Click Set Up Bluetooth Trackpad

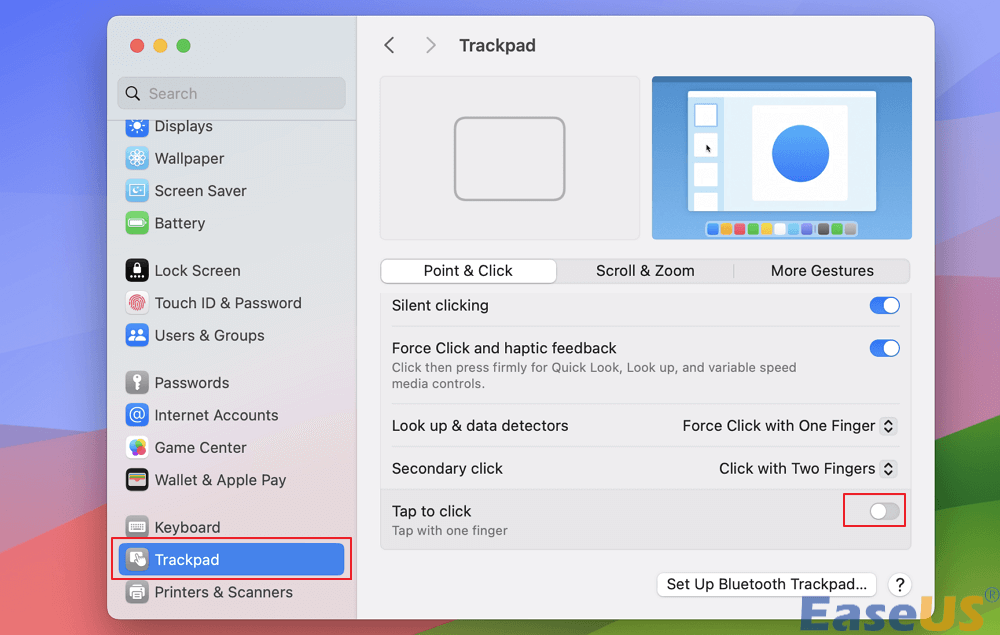[x=766, y=584]
